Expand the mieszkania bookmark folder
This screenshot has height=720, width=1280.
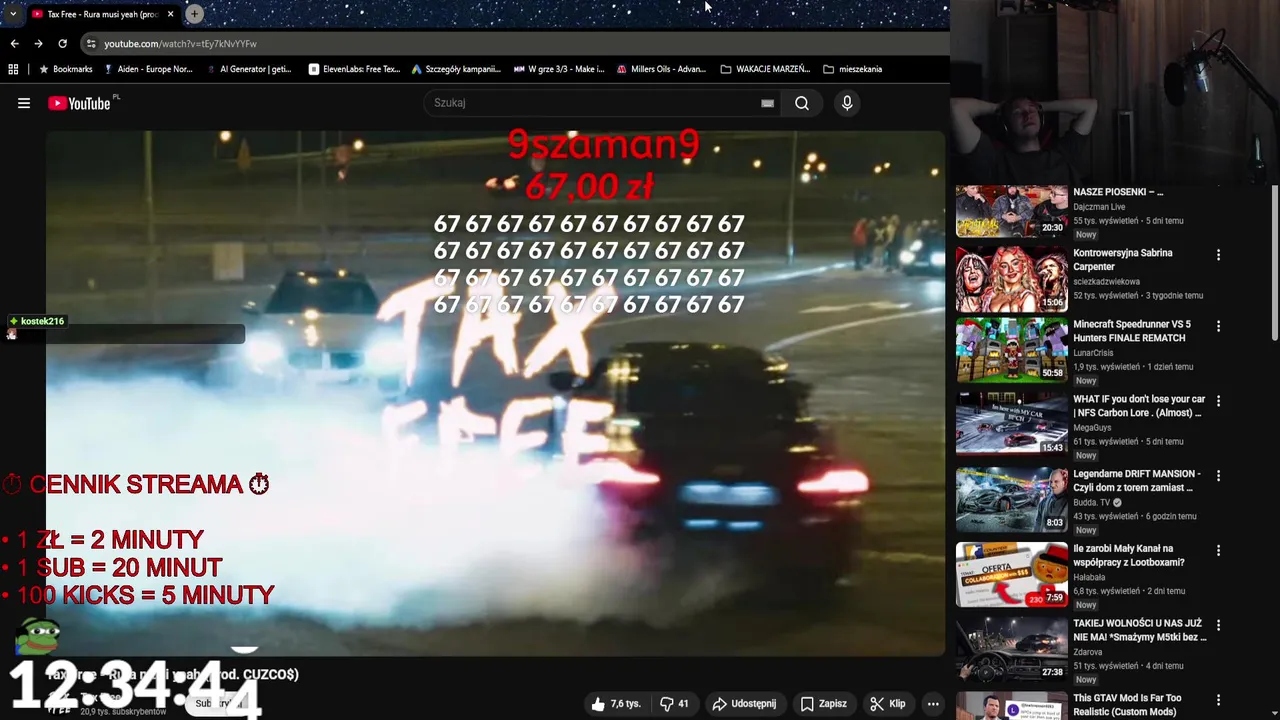tap(852, 69)
